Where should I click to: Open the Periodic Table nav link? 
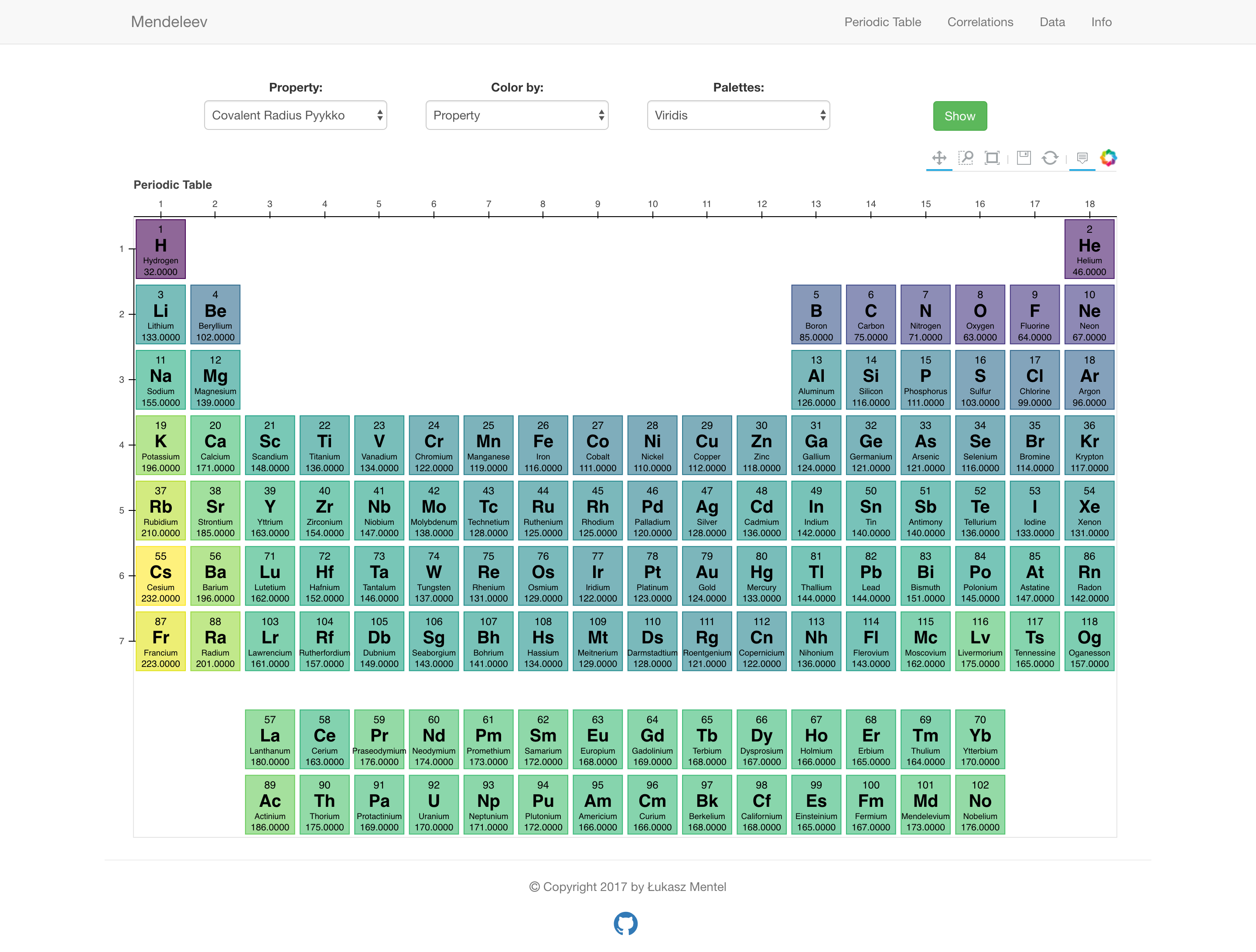882,22
